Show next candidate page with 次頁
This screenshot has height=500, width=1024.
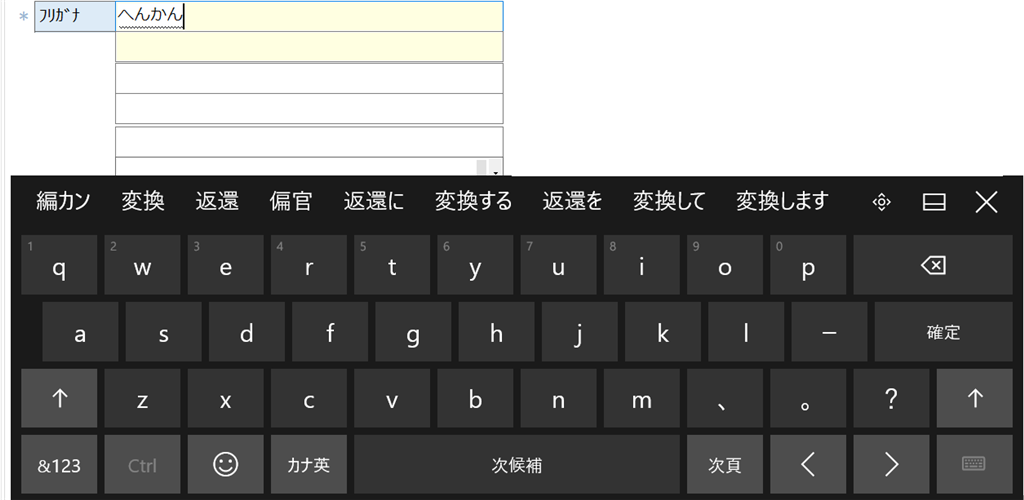(725, 465)
